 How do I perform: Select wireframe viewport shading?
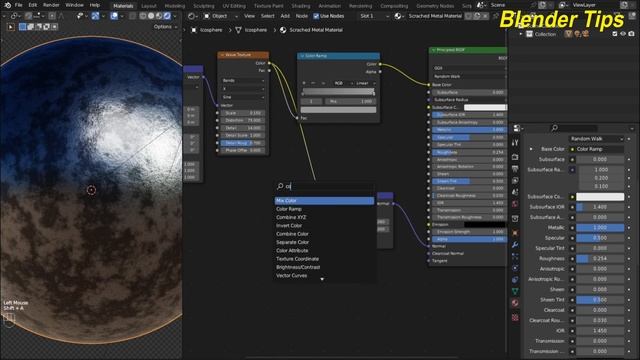pos(143,16)
